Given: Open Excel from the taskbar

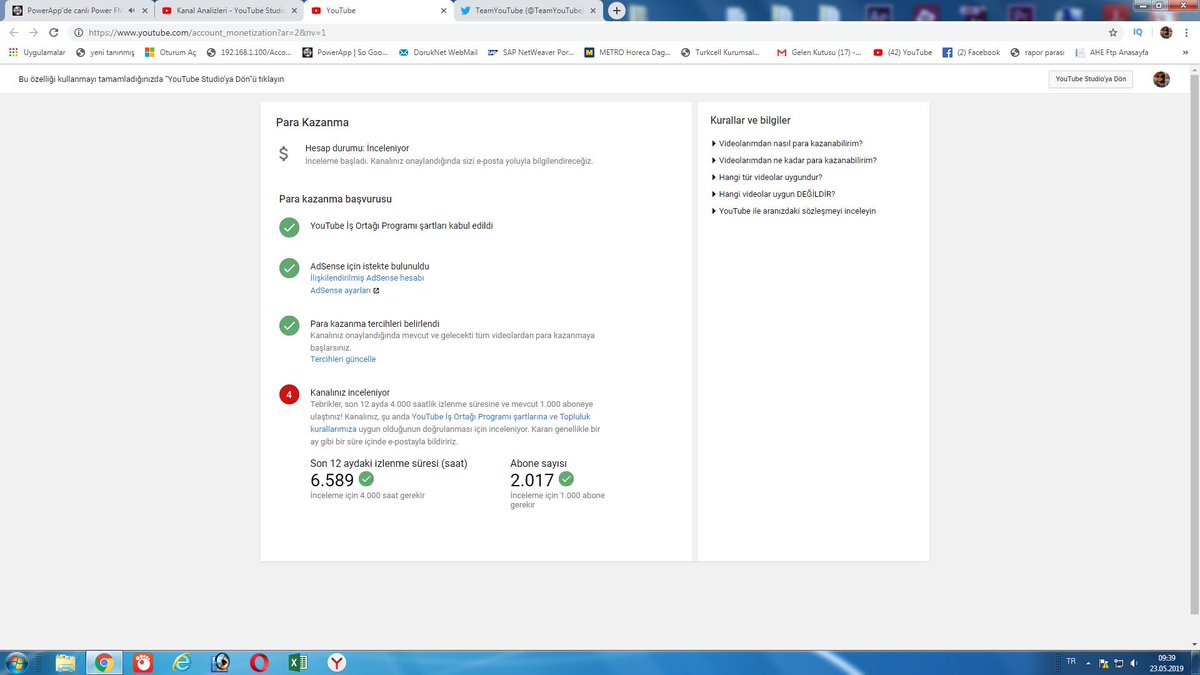Looking at the screenshot, I should [x=297, y=662].
